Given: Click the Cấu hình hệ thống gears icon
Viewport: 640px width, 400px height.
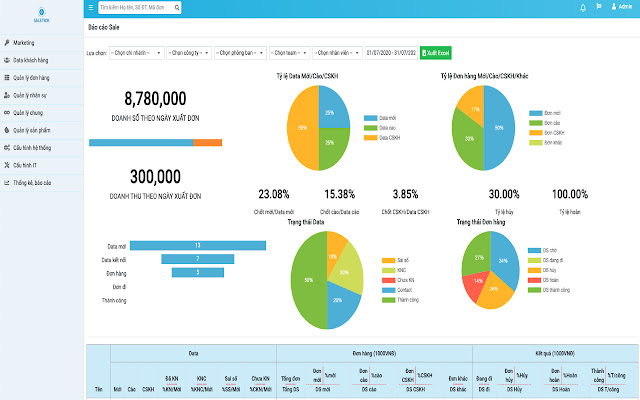Looking at the screenshot, I should (7, 148).
